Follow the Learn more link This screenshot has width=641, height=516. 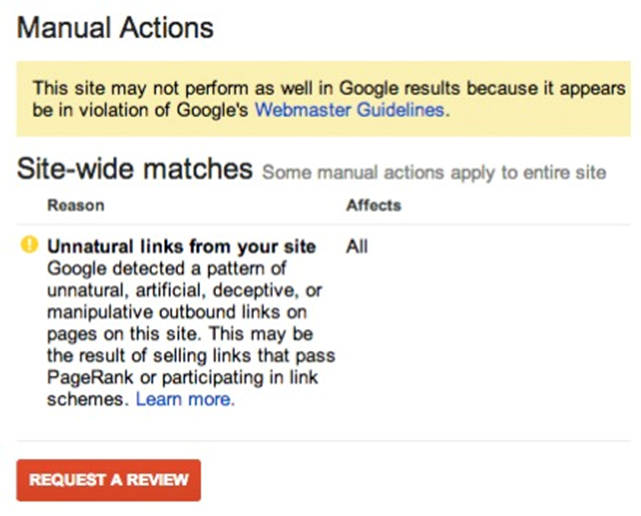pyautogui.click(x=185, y=399)
